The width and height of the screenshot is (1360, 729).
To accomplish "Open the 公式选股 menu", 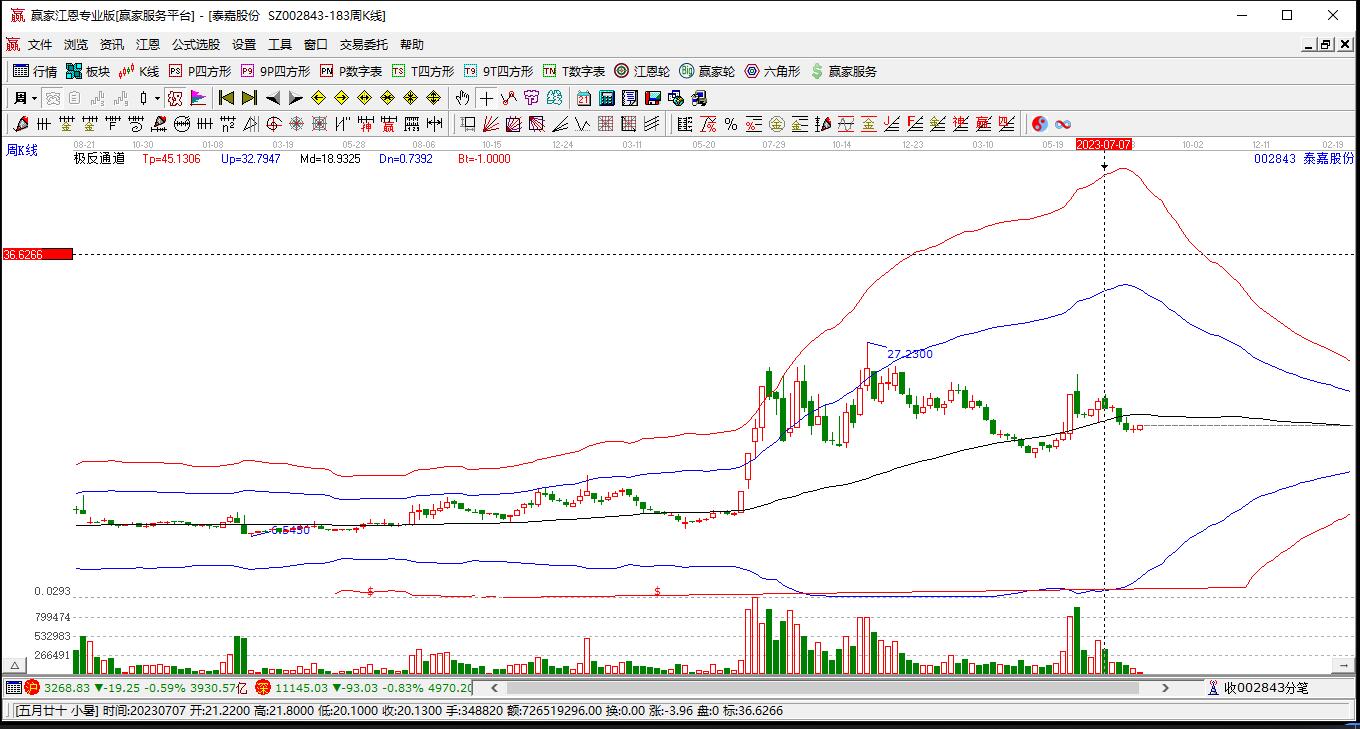I will click(x=196, y=45).
